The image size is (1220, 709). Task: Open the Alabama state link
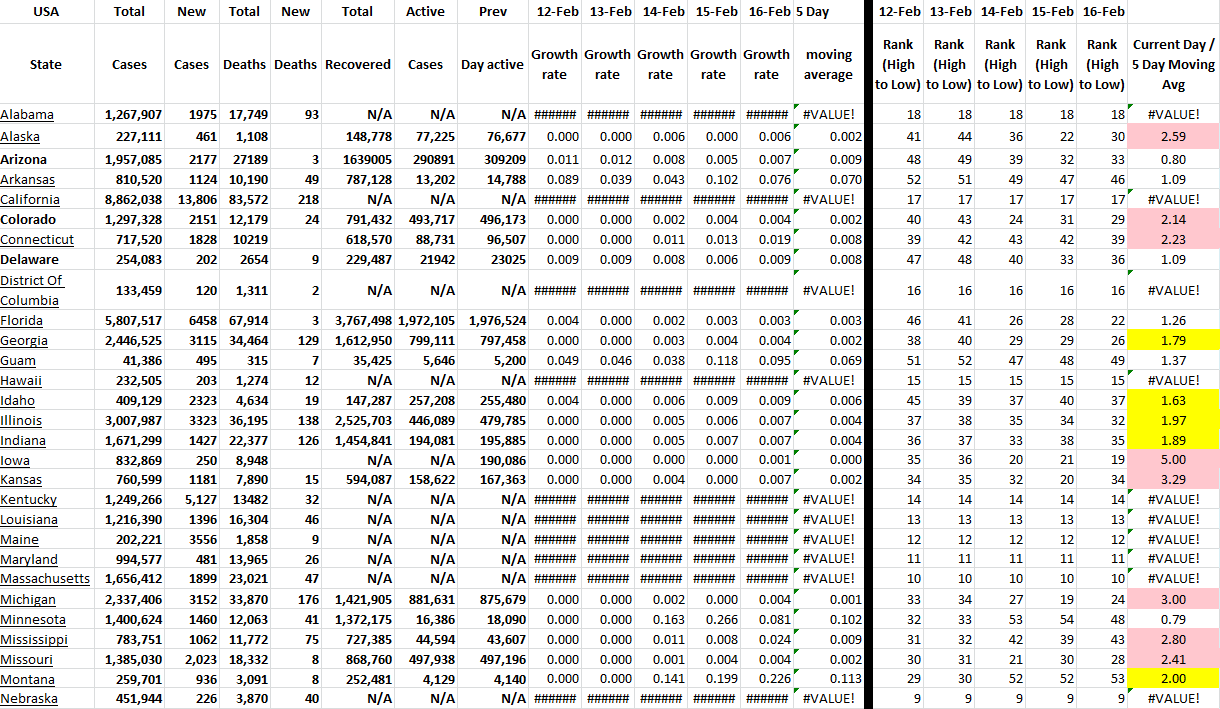point(27,114)
